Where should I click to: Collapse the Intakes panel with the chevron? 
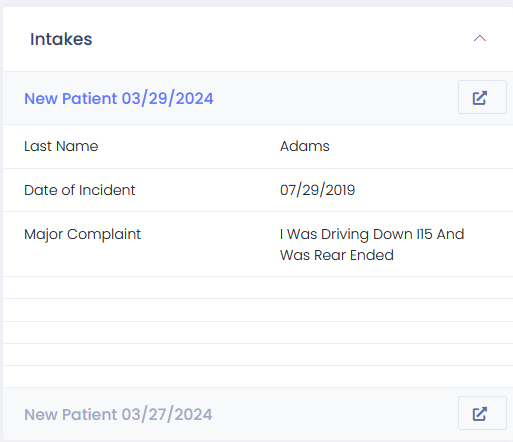pyautogui.click(x=480, y=39)
